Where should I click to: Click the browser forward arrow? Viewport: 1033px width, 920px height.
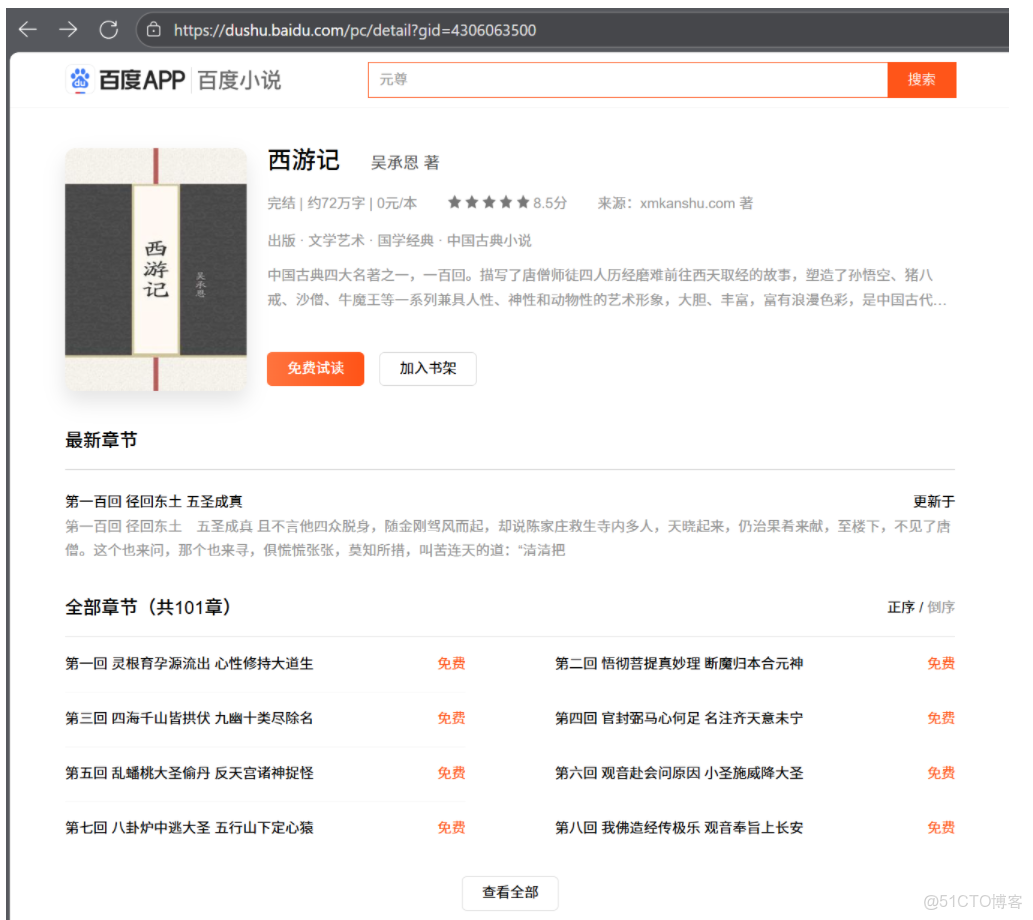[x=66, y=29]
